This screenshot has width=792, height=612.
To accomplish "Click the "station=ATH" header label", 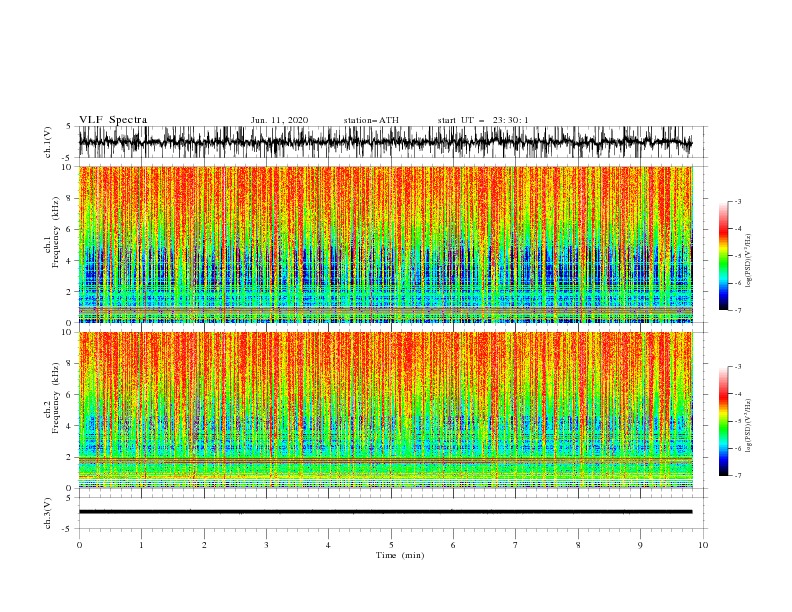I will [371, 120].
